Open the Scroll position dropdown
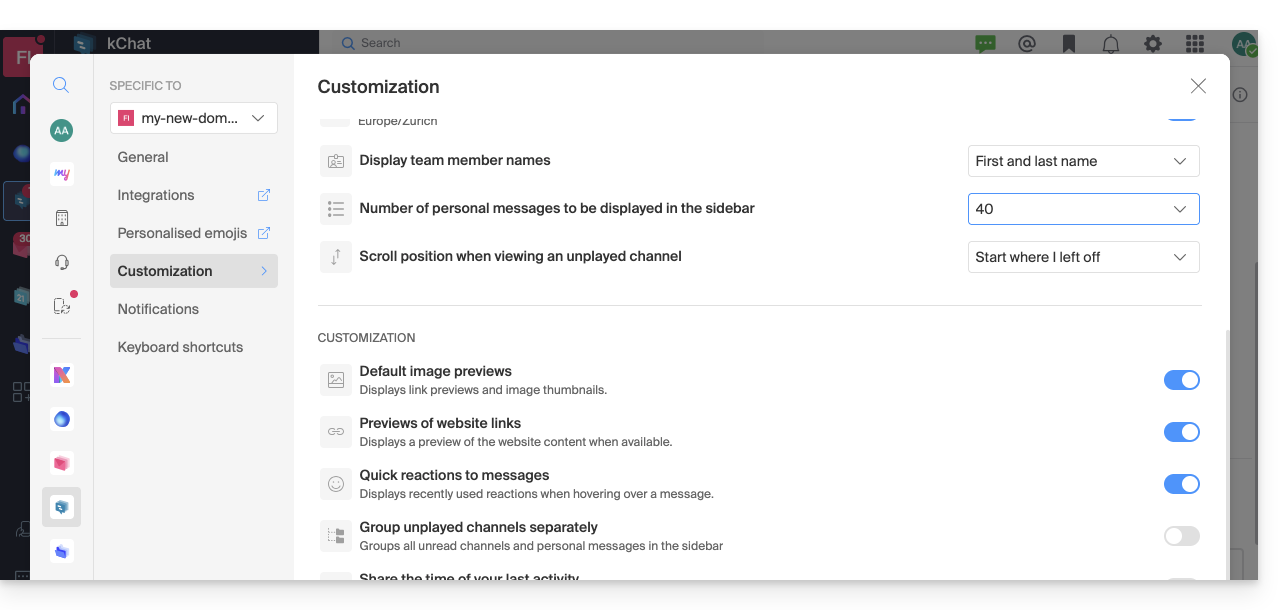The height and width of the screenshot is (610, 1288). click(x=1083, y=257)
